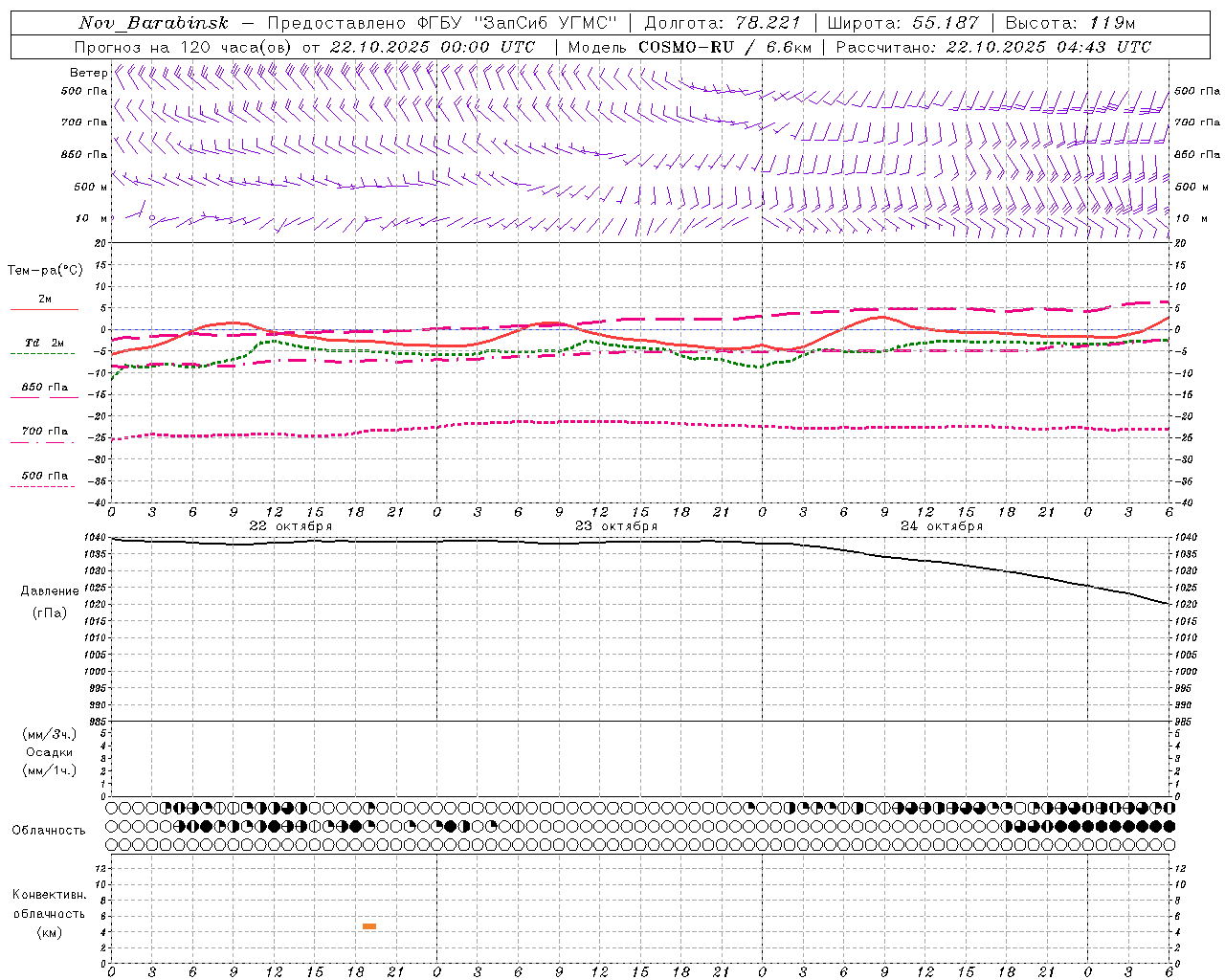Click the Конвективн. convective cloud label
1225x980 pixels.
pyautogui.click(x=49, y=895)
